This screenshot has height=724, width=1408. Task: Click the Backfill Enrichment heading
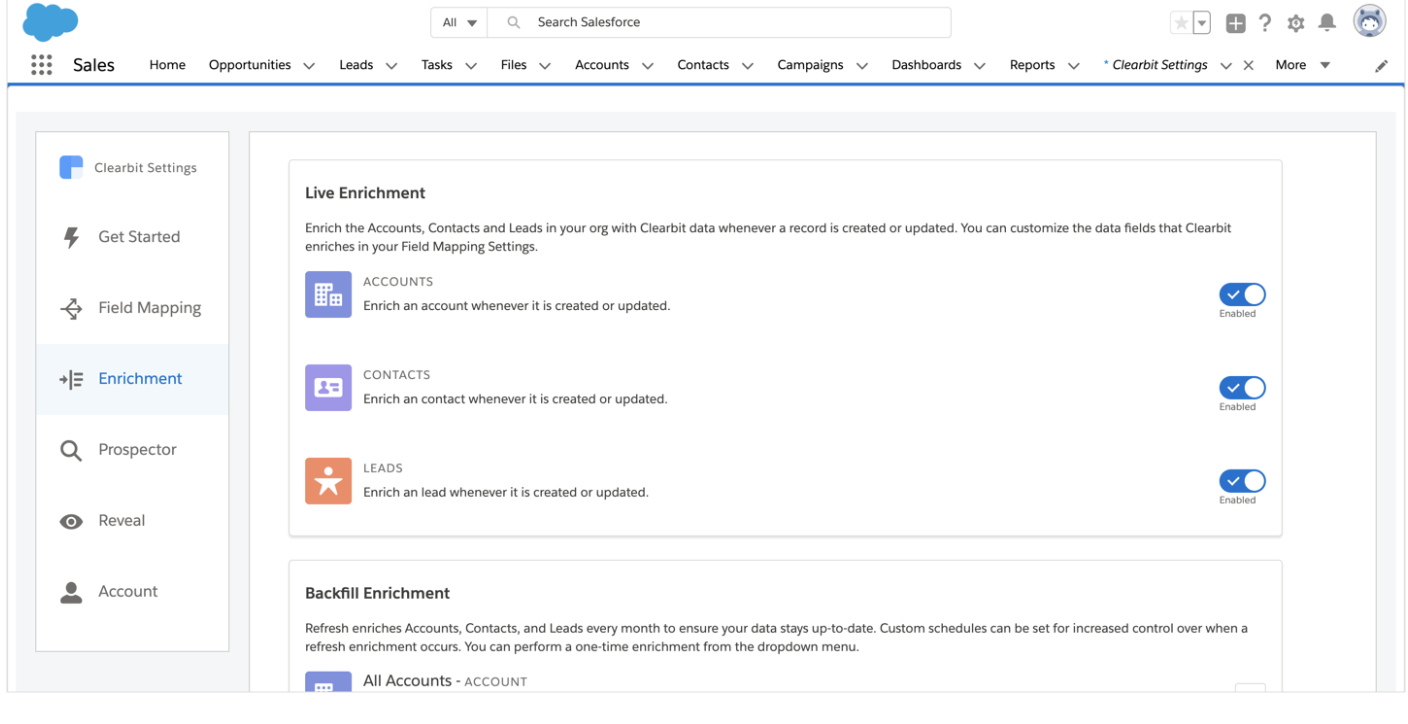pyautogui.click(x=377, y=593)
